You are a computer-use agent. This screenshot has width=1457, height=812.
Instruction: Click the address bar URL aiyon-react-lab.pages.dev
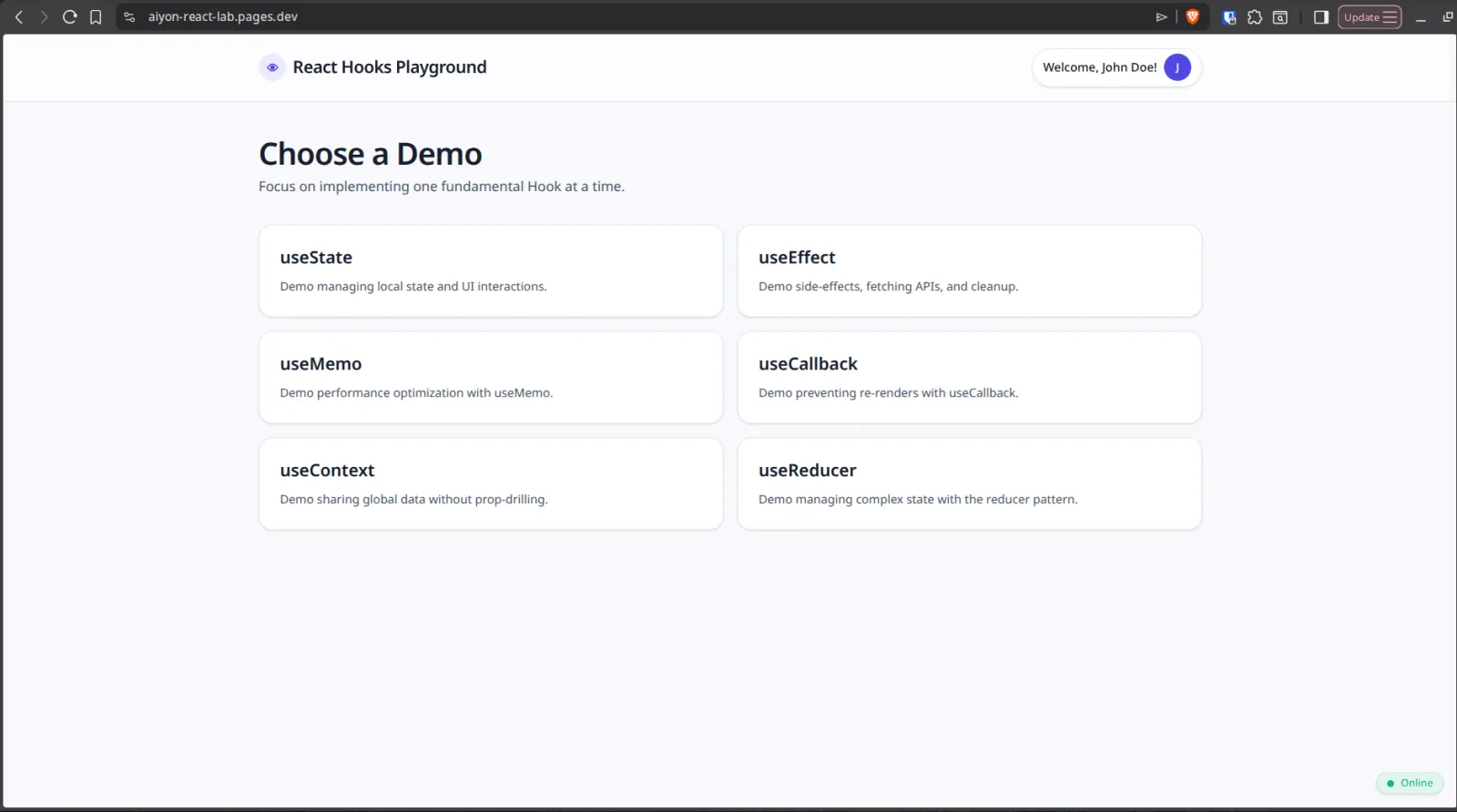coord(223,17)
